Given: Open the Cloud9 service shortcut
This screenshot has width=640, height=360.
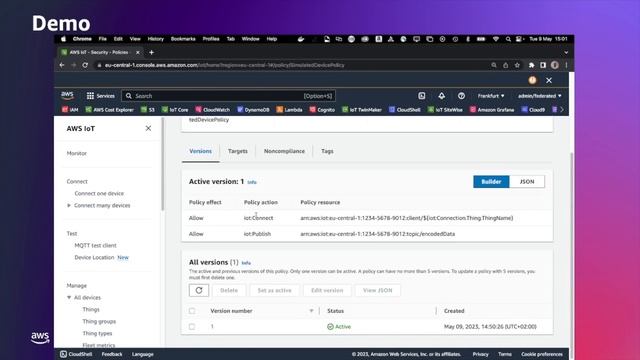Looking at the screenshot, I should 533,110.
